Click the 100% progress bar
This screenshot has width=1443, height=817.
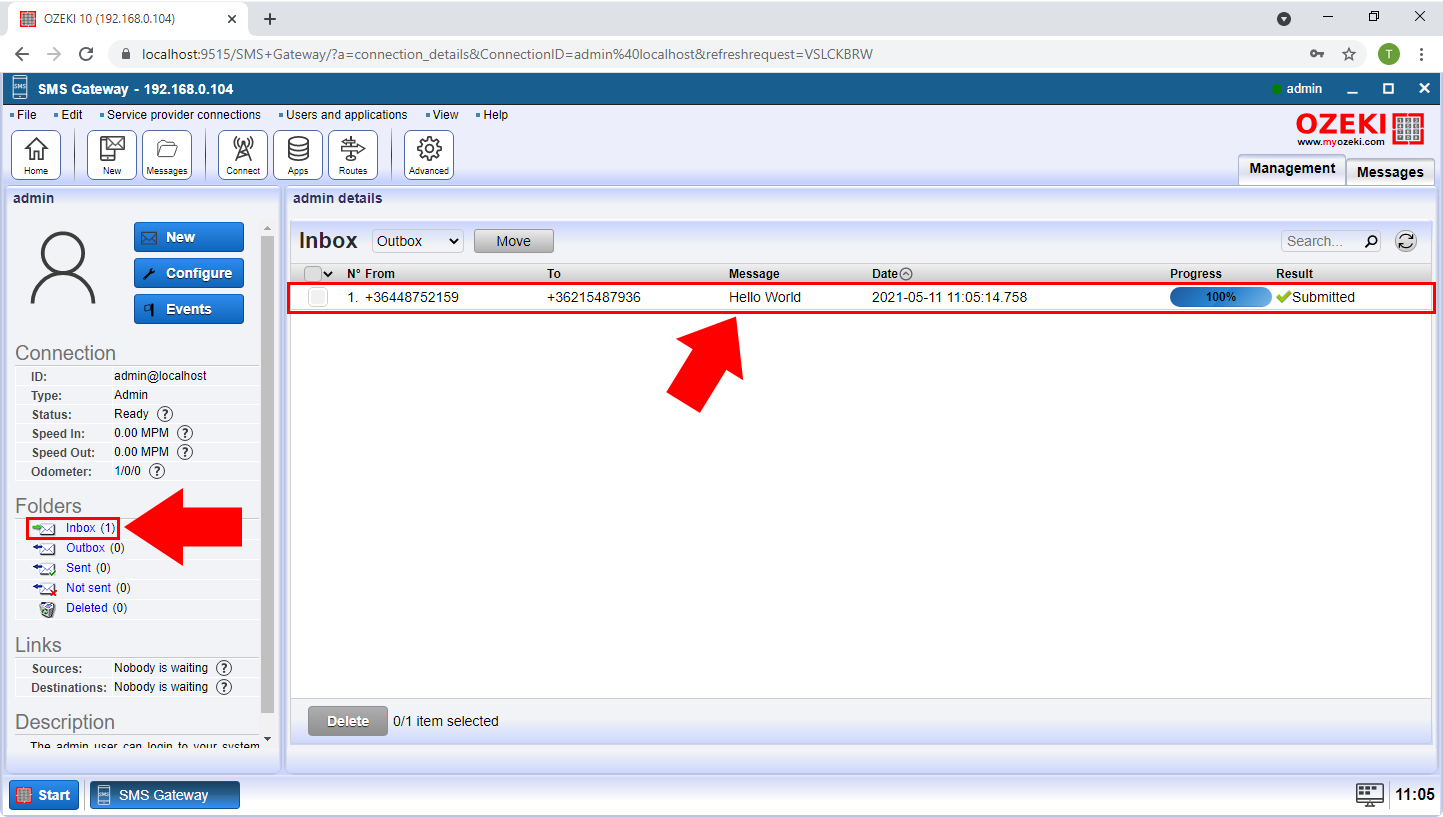click(1221, 297)
